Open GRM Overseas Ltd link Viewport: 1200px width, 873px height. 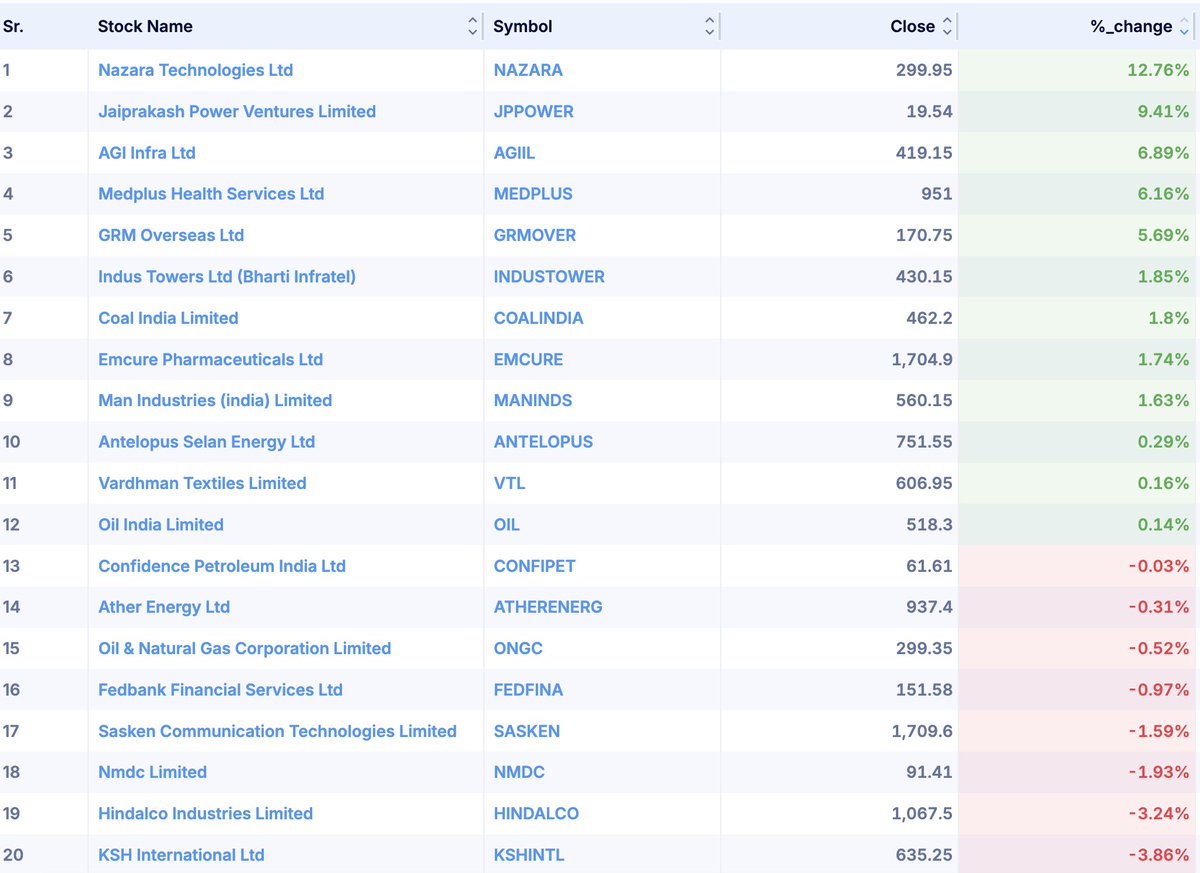tap(171, 235)
